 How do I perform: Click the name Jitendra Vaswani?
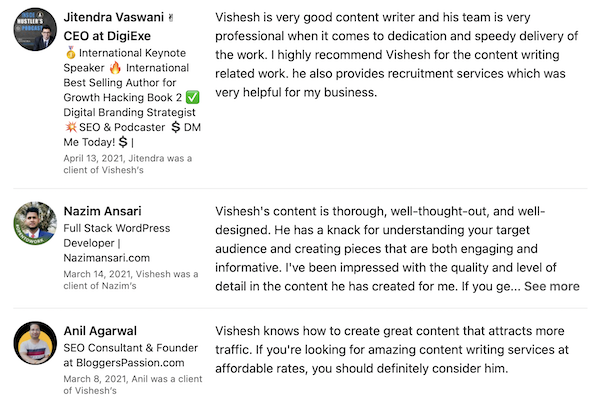coord(113,17)
